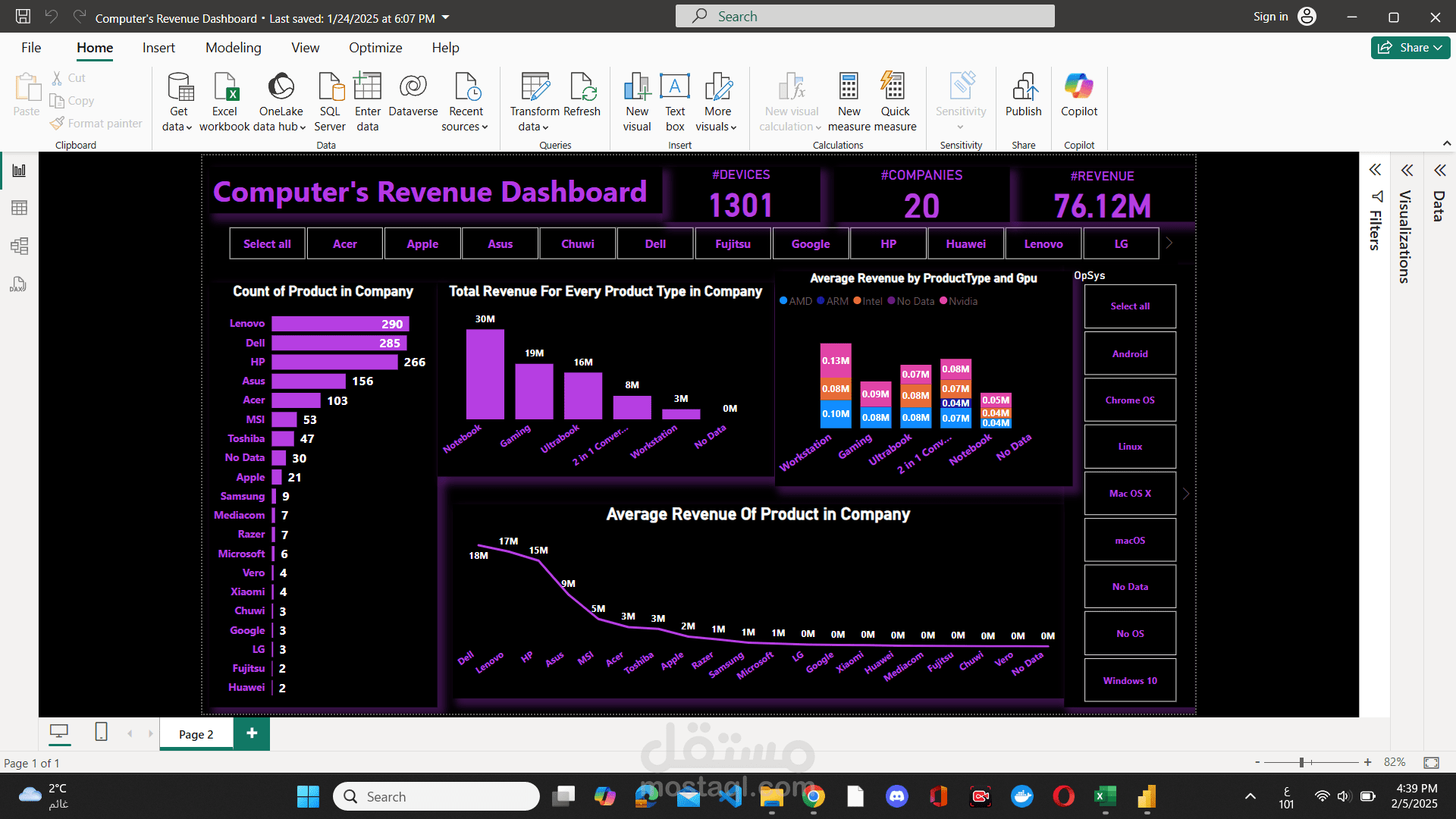
Task: Open the title bar file dropdown arrow
Action: [446, 17]
